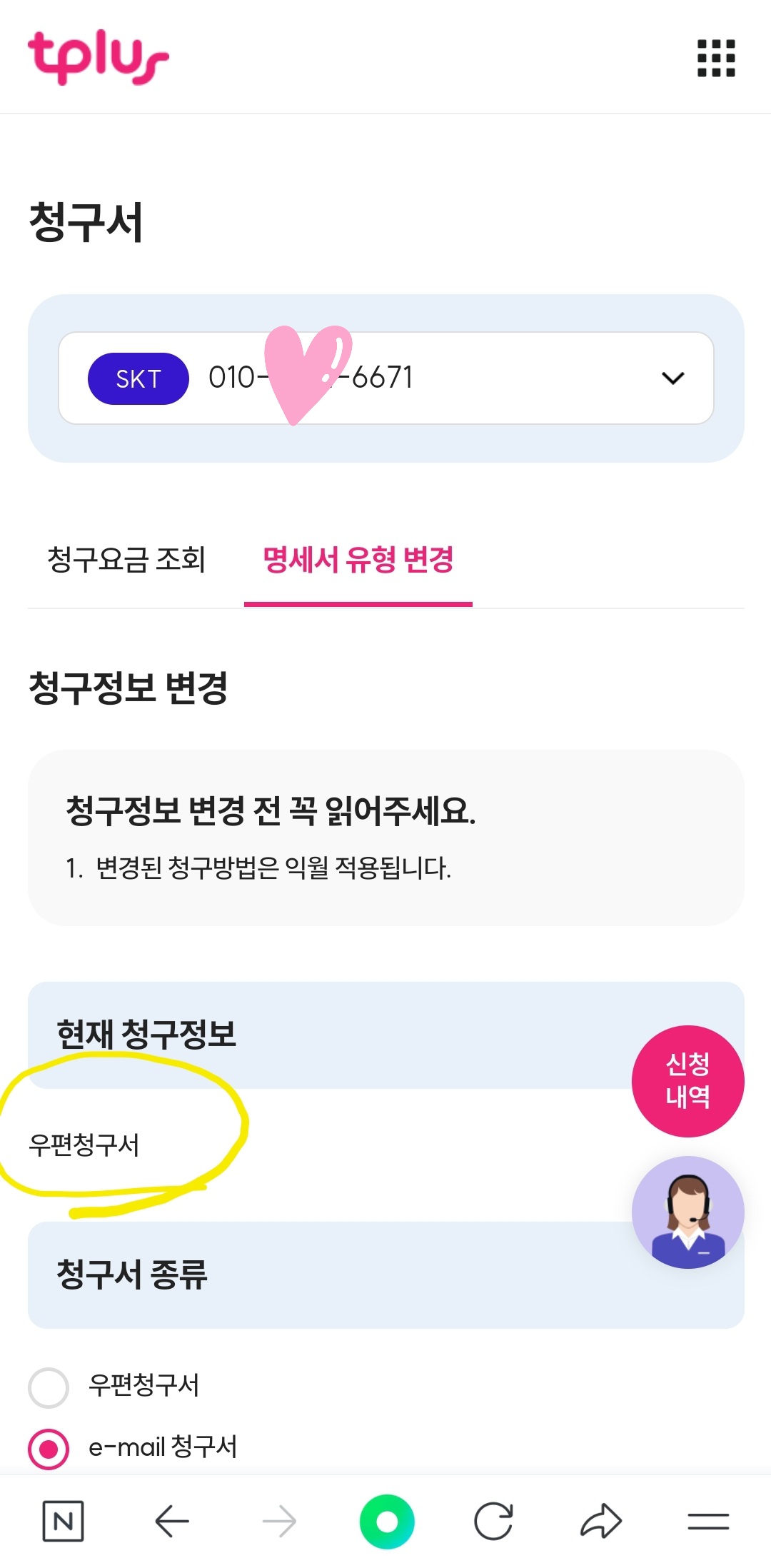Expand the phone number dropdown chevron

point(673,378)
